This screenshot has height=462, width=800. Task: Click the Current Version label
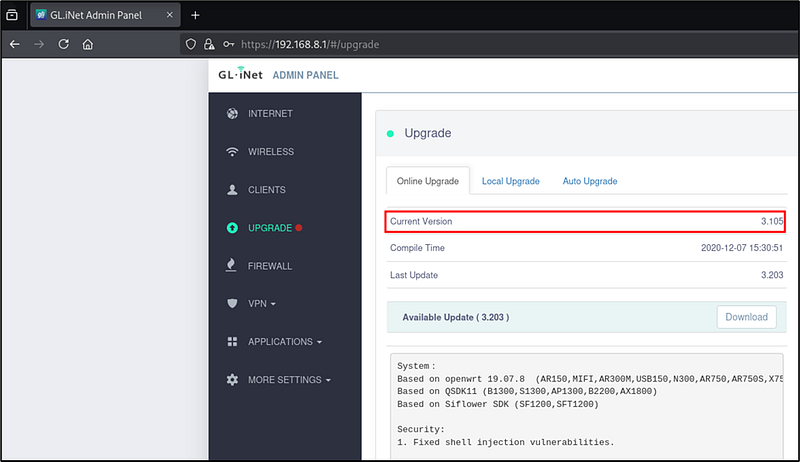(421, 221)
